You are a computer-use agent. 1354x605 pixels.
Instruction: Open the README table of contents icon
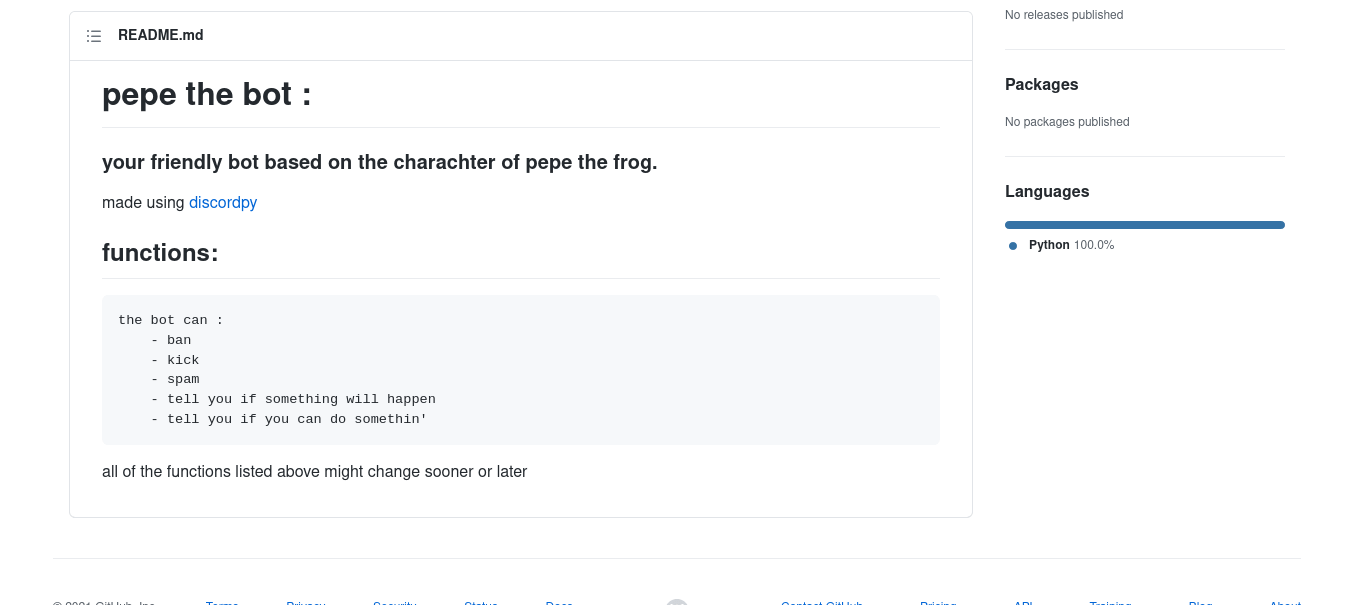[94, 36]
